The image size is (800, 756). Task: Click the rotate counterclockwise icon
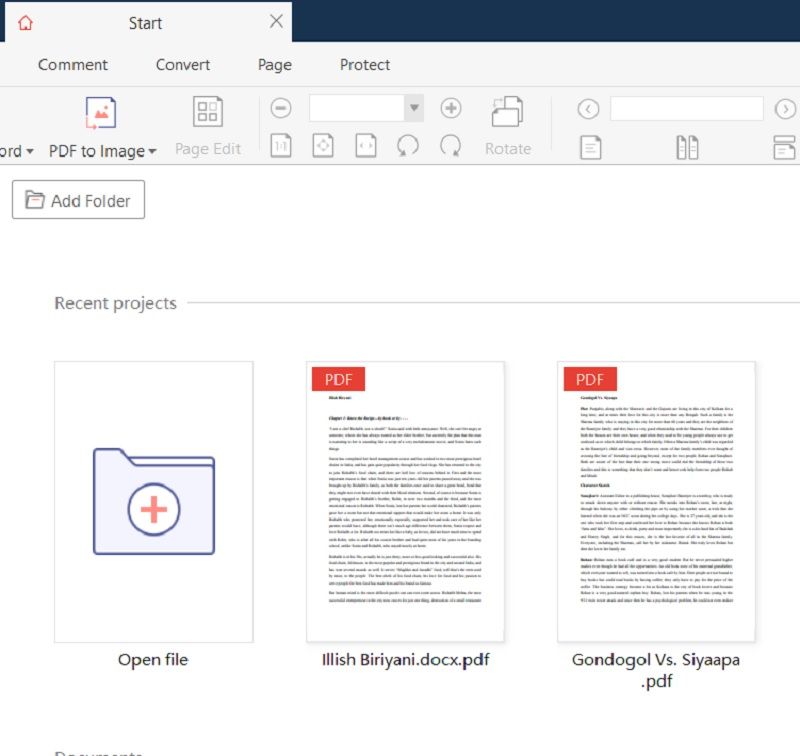point(406,145)
